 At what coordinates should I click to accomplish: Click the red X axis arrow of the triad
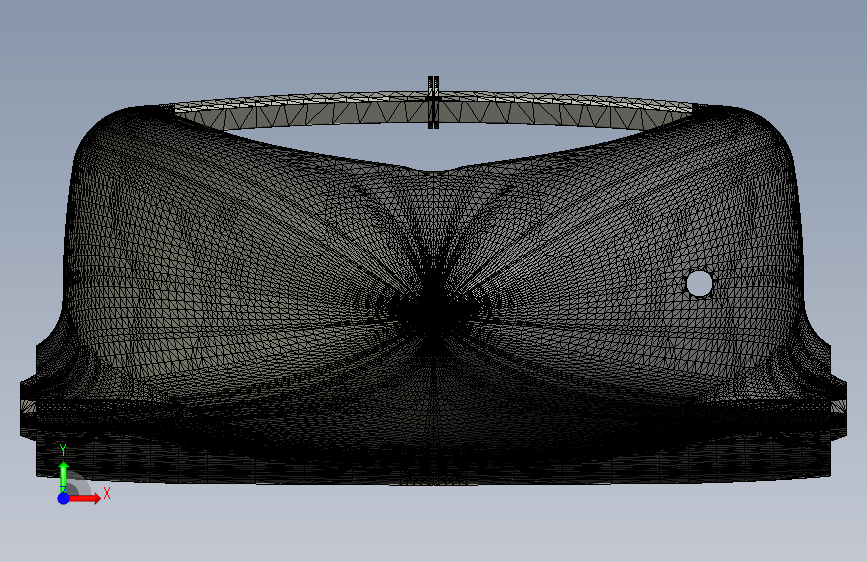click(86, 498)
